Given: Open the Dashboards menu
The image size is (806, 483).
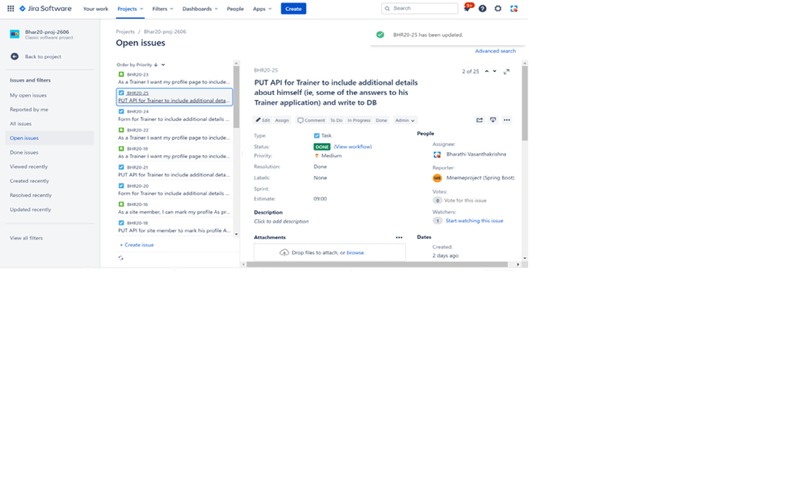Looking at the screenshot, I should (200, 9).
